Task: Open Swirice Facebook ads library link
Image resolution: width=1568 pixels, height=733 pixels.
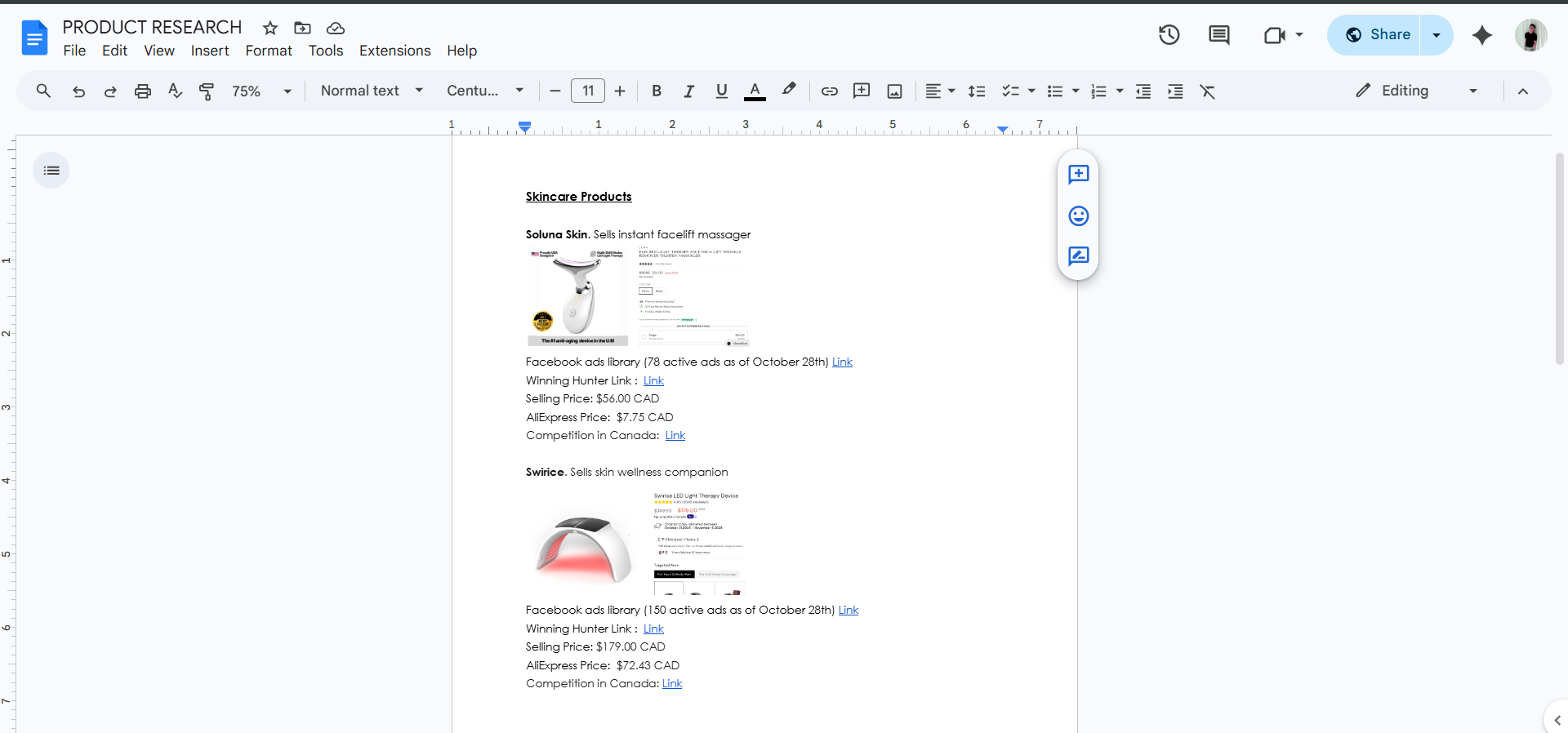Action: (x=849, y=610)
